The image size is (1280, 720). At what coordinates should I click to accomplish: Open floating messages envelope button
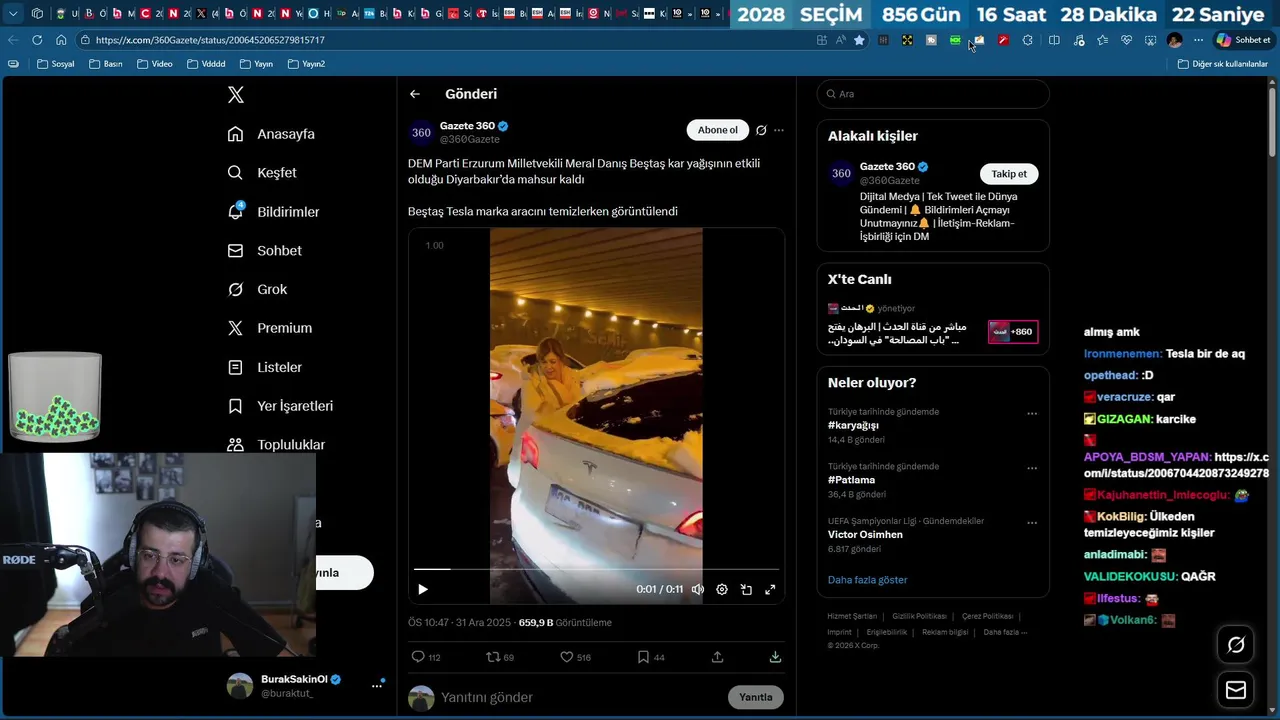[x=1236, y=691]
